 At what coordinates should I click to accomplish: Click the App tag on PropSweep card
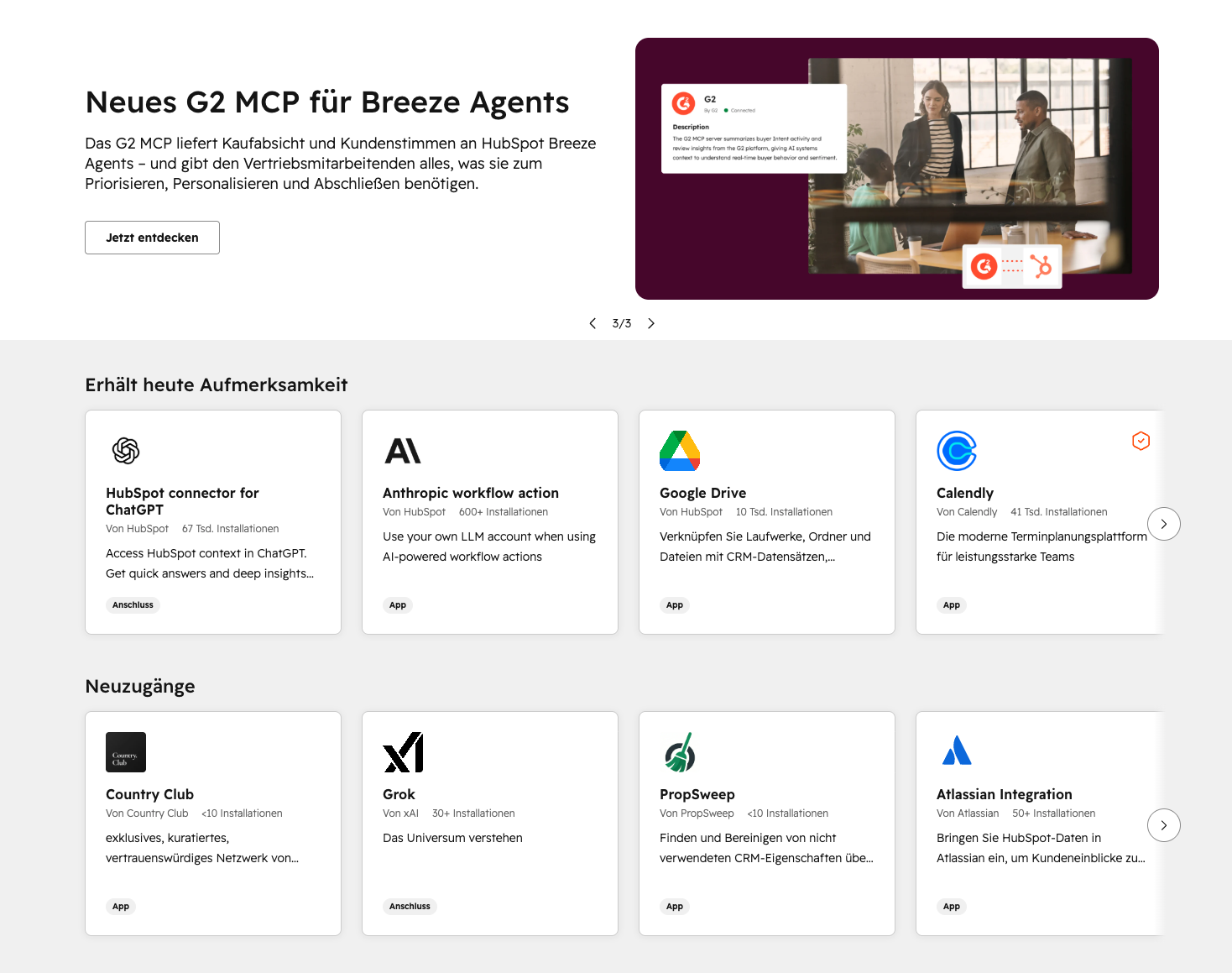point(675,907)
